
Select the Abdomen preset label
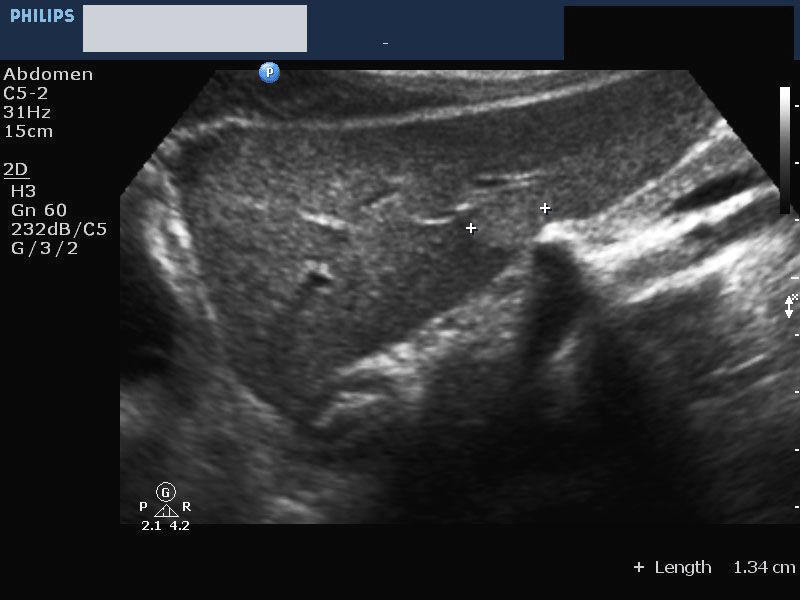click(x=48, y=74)
